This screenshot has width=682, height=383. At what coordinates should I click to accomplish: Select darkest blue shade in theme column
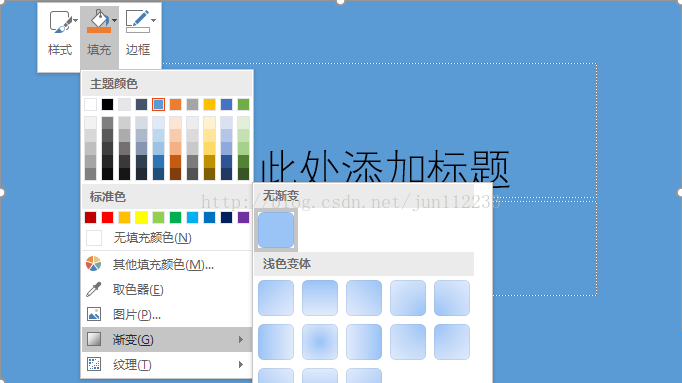pyautogui.click(x=158, y=174)
